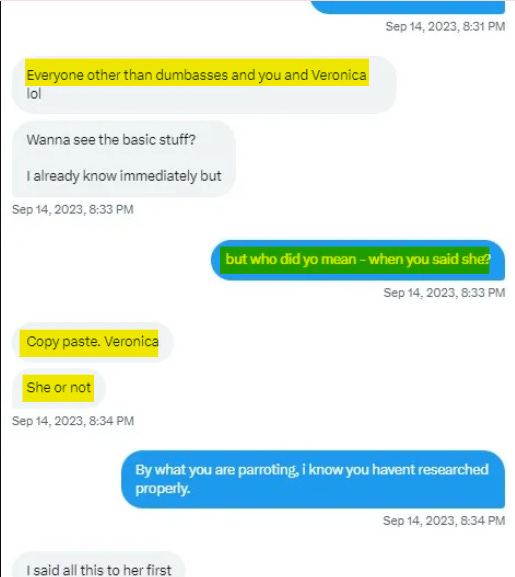Click the partially visible blue bubble at top
The image size is (515, 577).
coord(408,7)
